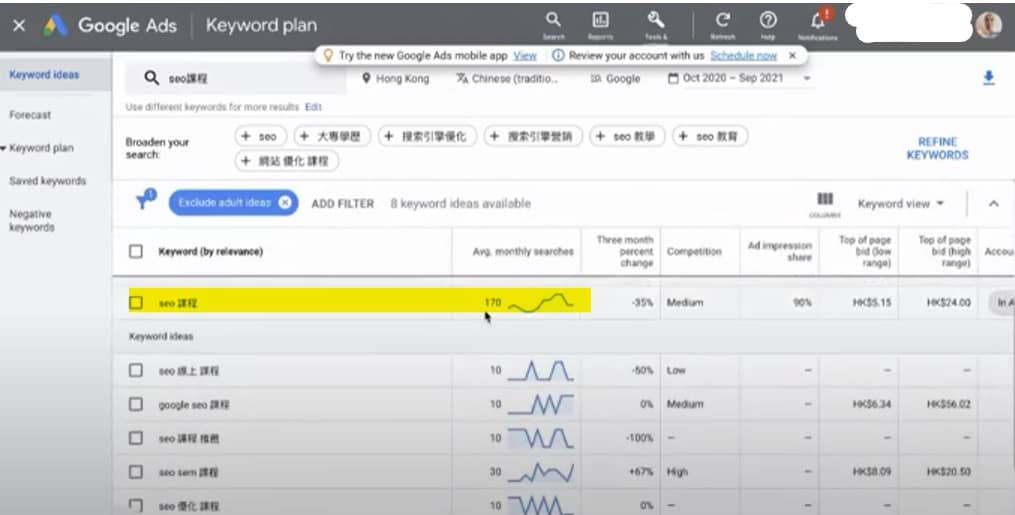Open the Keyword view dropdown

[x=900, y=203]
